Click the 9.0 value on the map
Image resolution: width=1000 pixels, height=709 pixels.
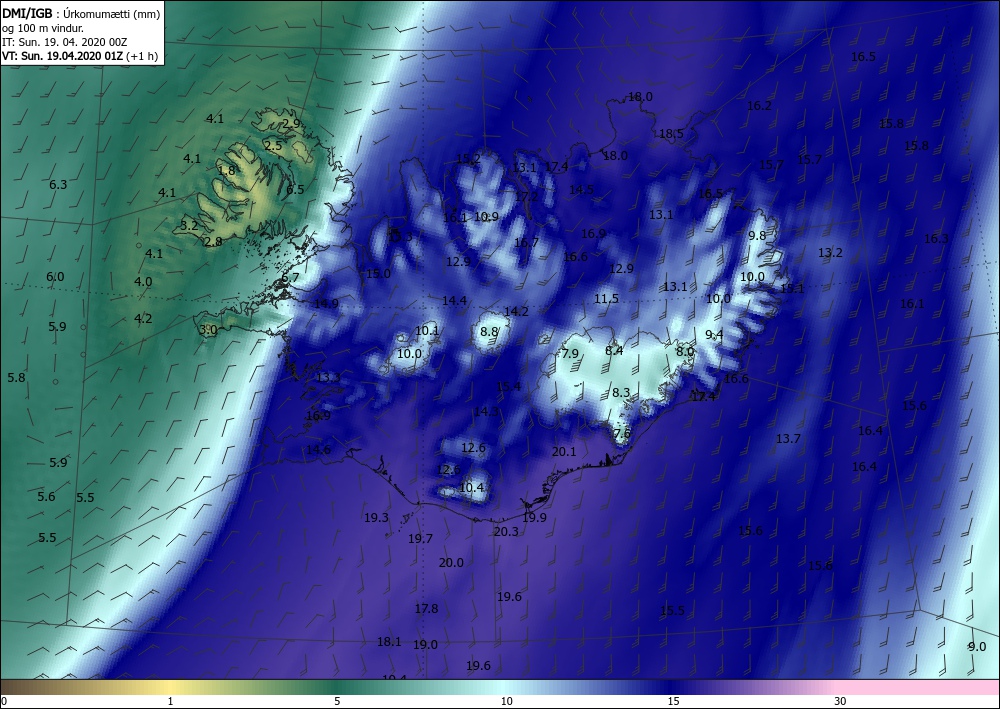(977, 647)
